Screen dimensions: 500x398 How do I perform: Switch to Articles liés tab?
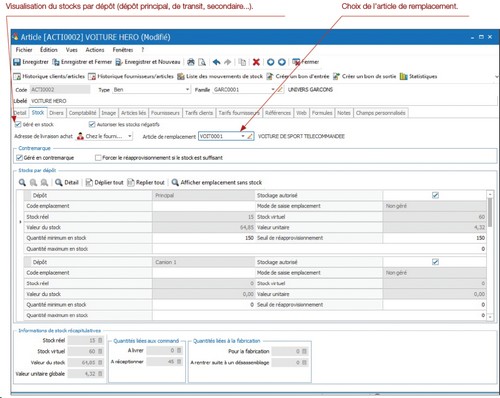(133, 113)
